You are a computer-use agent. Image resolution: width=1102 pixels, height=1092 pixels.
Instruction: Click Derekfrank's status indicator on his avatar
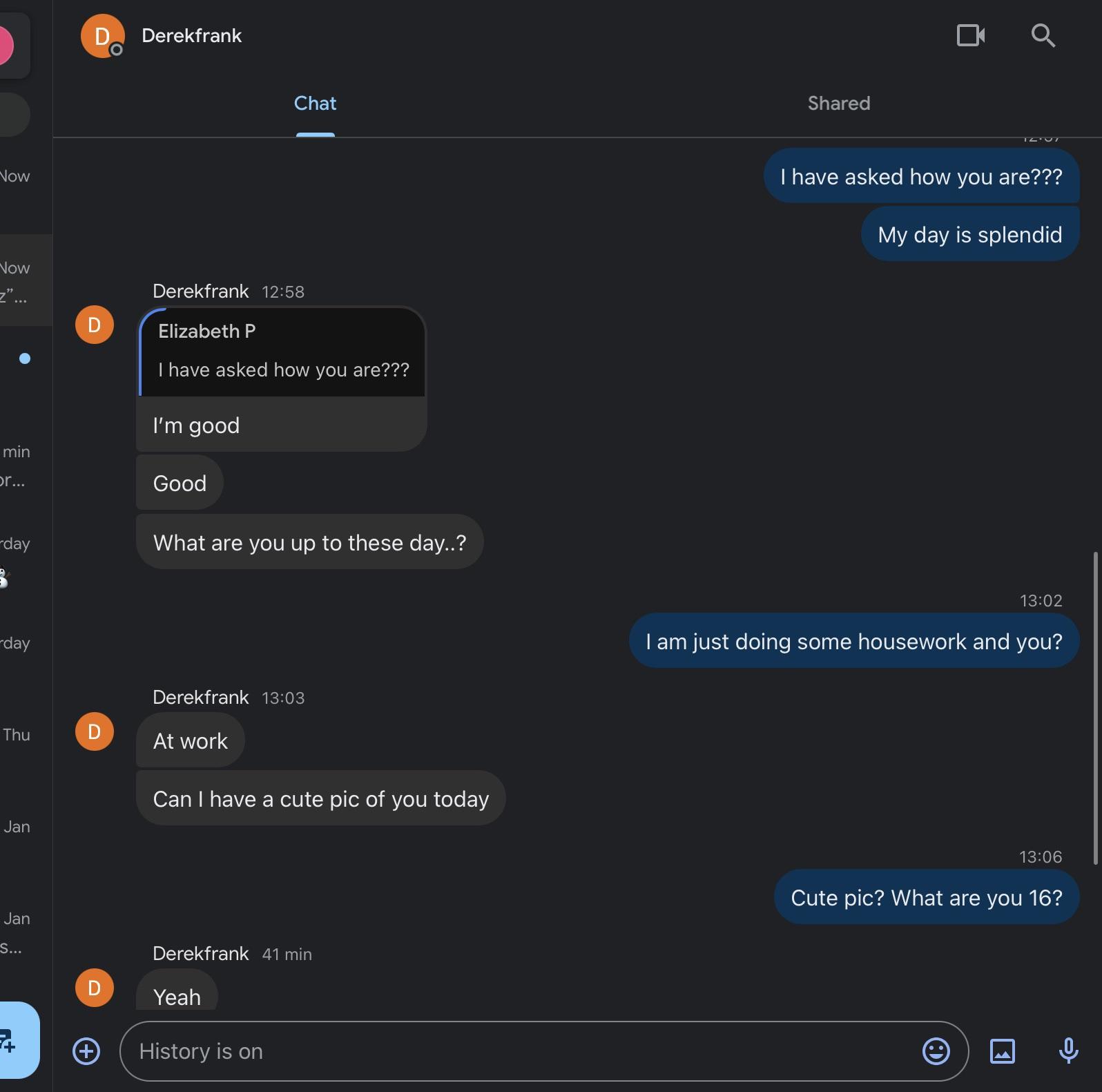pos(116,50)
